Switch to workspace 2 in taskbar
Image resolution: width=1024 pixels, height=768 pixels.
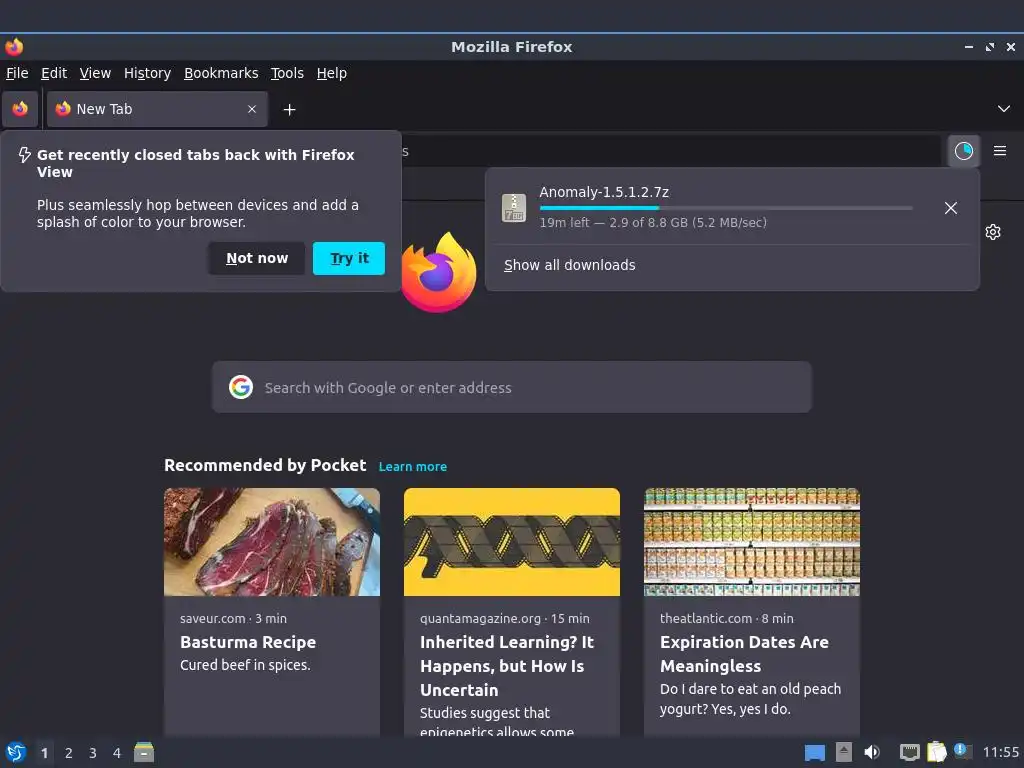69,753
